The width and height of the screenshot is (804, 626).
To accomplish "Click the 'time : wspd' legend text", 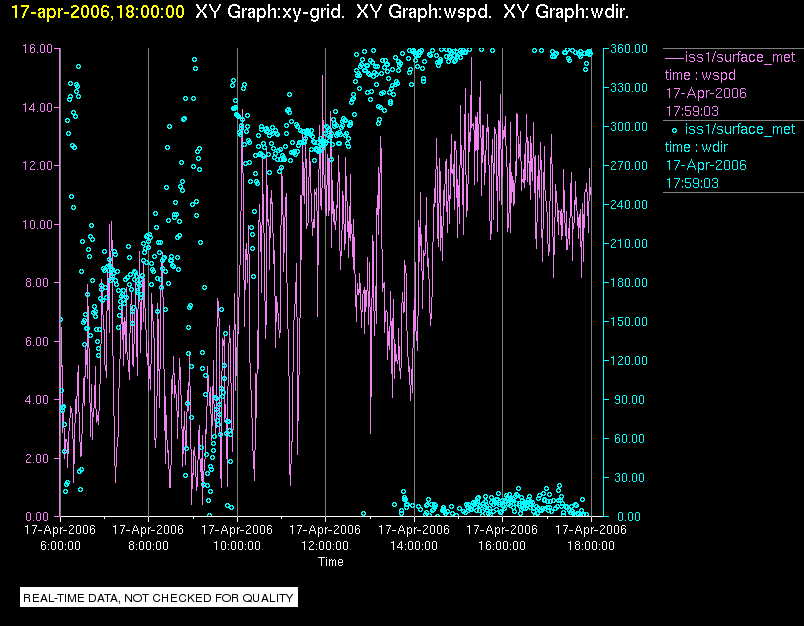I will tap(700, 75).
